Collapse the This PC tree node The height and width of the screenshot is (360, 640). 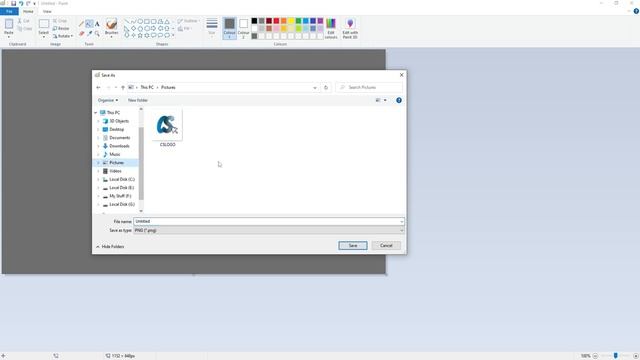point(96,113)
